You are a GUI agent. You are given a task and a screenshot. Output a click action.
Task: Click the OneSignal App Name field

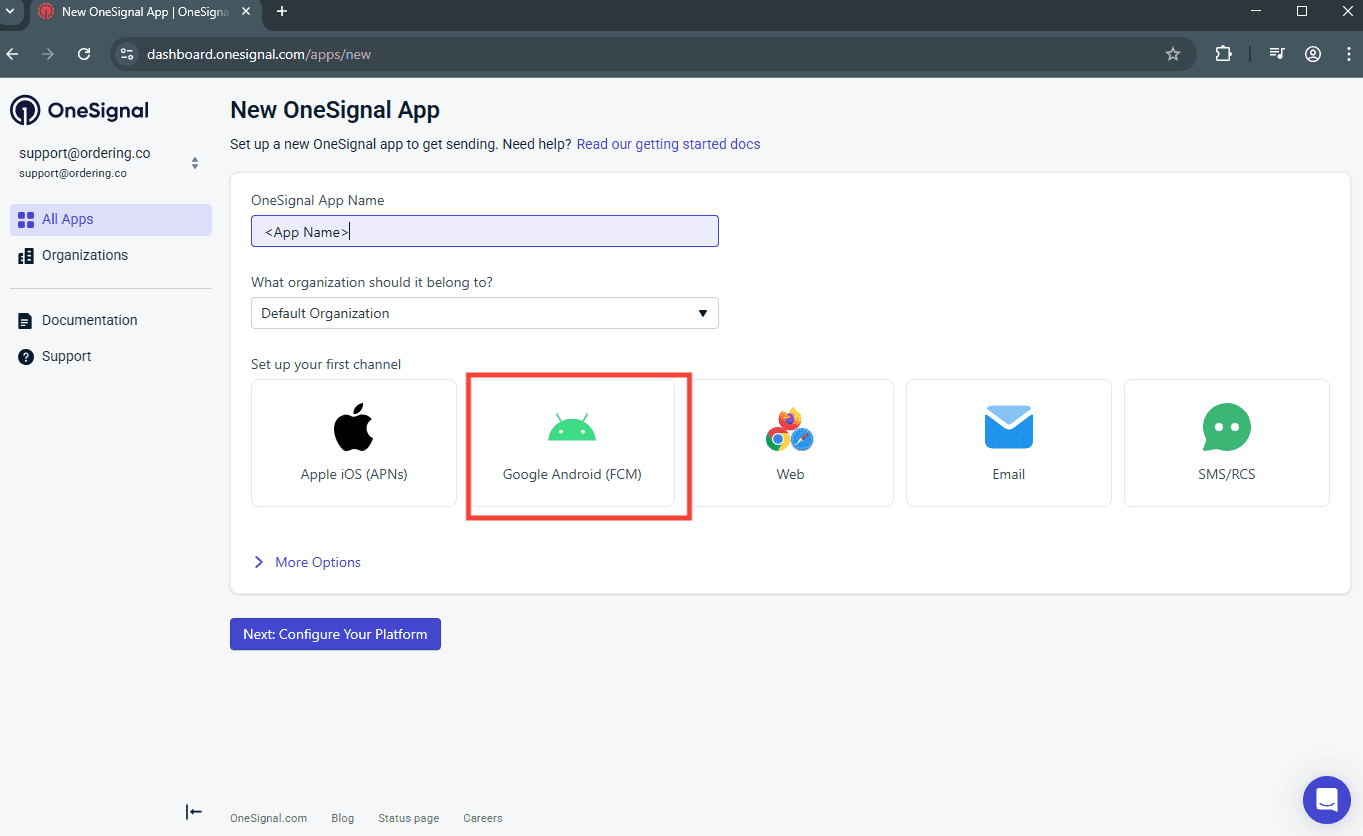point(485,231)
